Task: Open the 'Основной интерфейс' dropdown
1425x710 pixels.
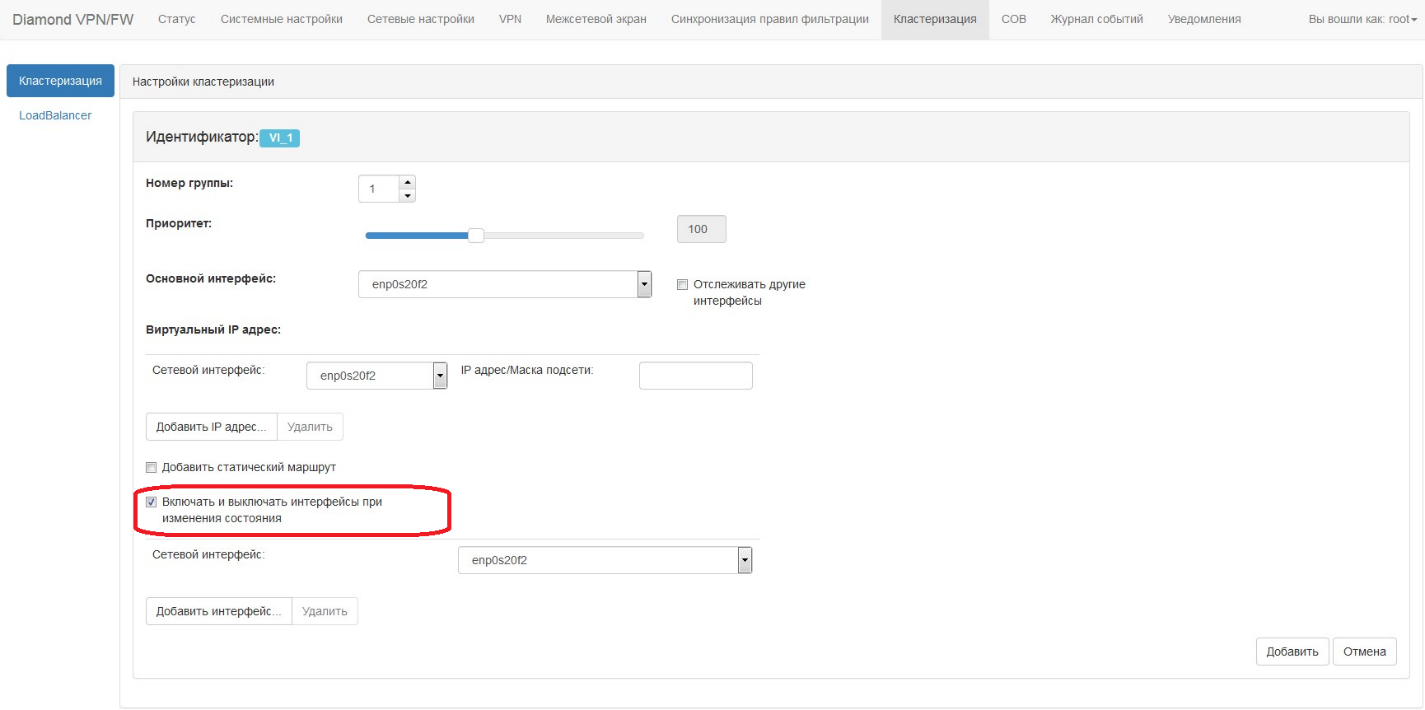Action: pos(505,284)
